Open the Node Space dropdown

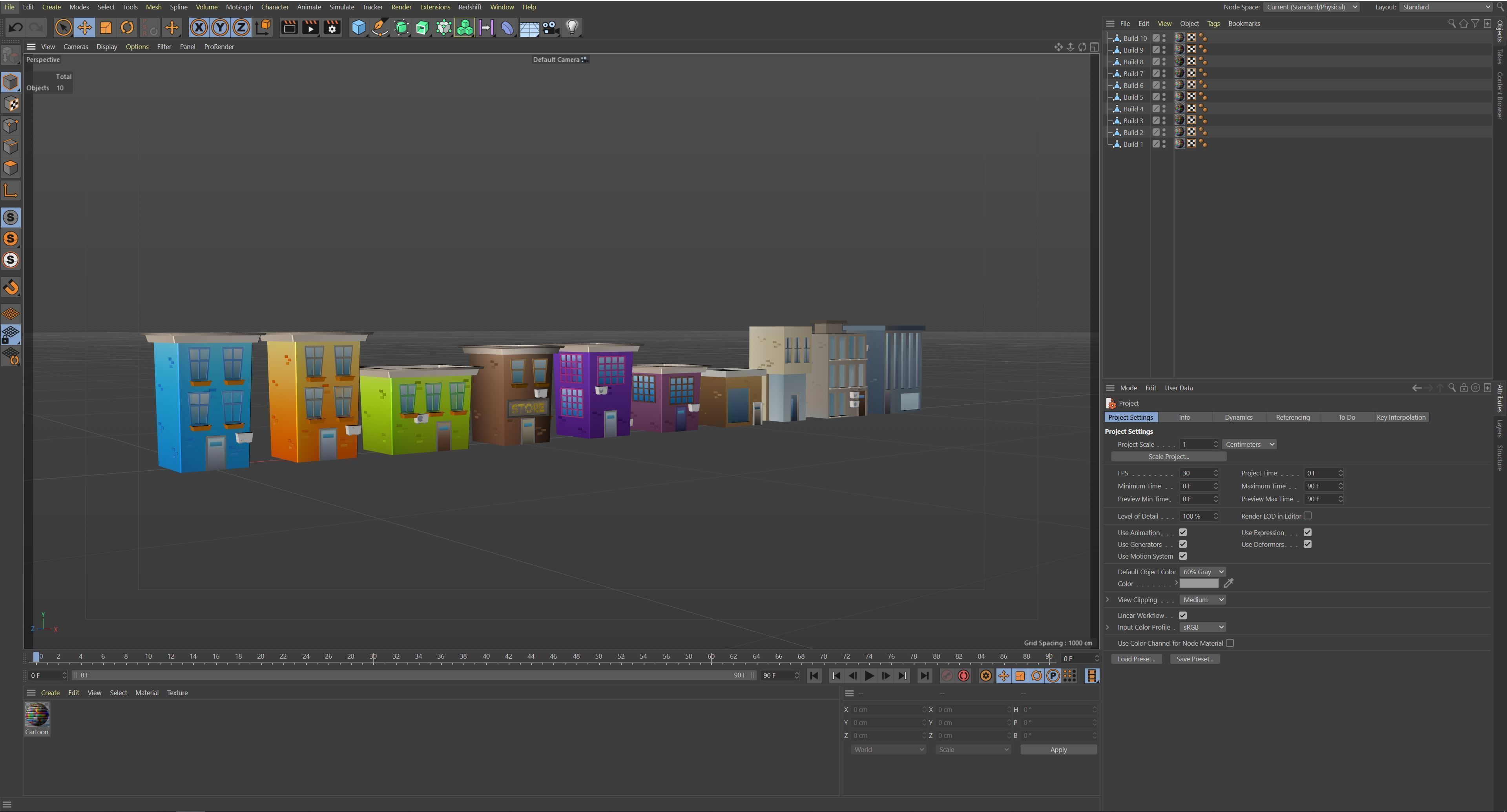point(1311,7)
